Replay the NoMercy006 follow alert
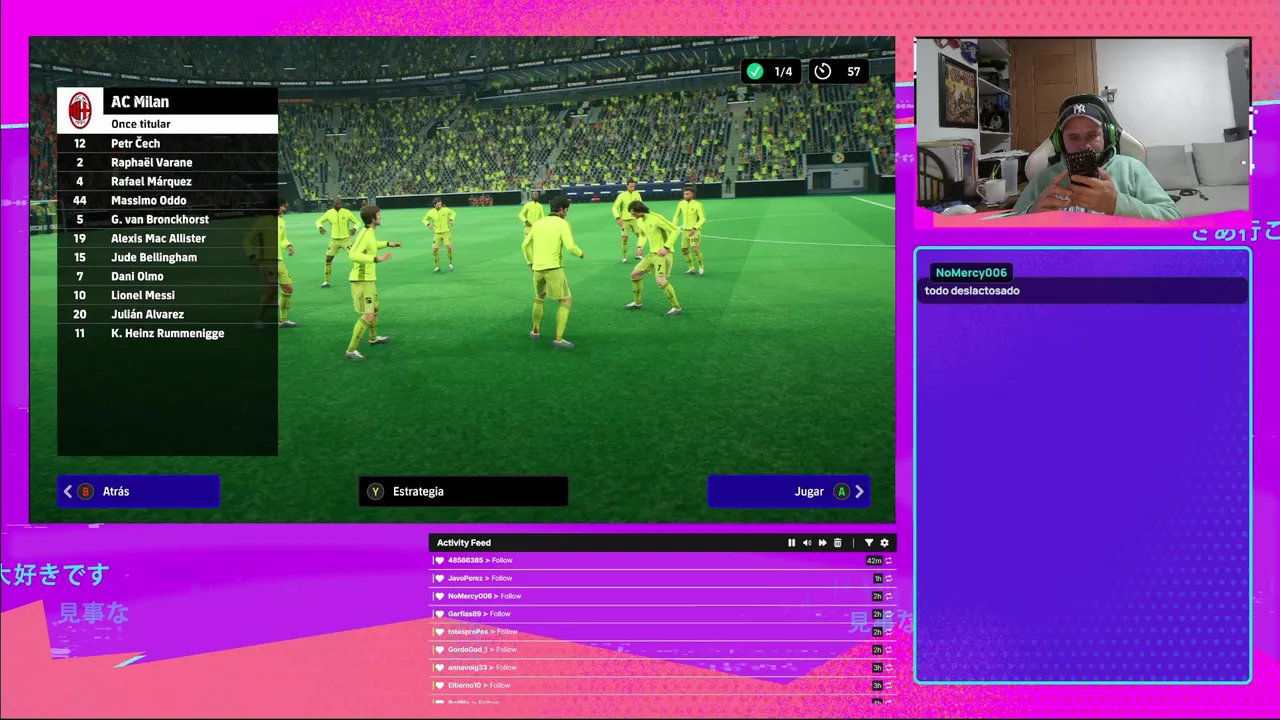The image size is (1280, 720). pos(888,597)
